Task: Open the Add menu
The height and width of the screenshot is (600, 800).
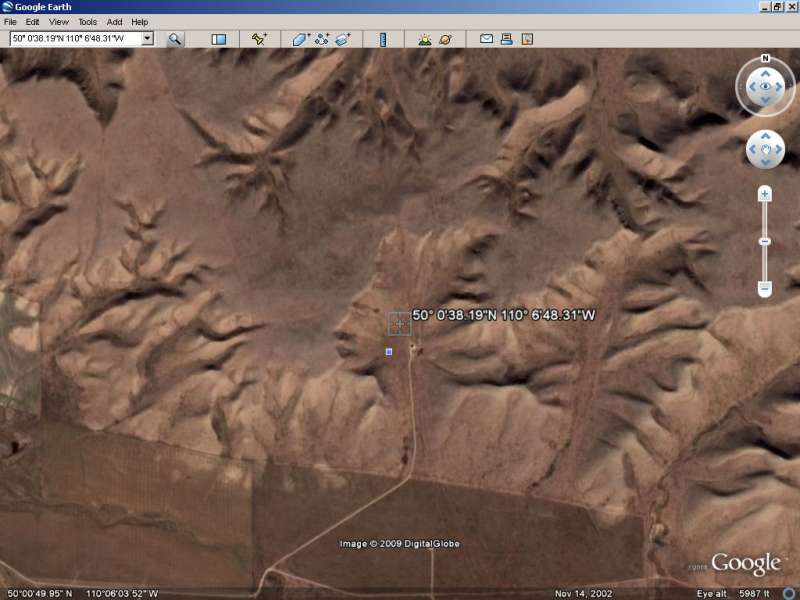Action: [x=114, y=21]
